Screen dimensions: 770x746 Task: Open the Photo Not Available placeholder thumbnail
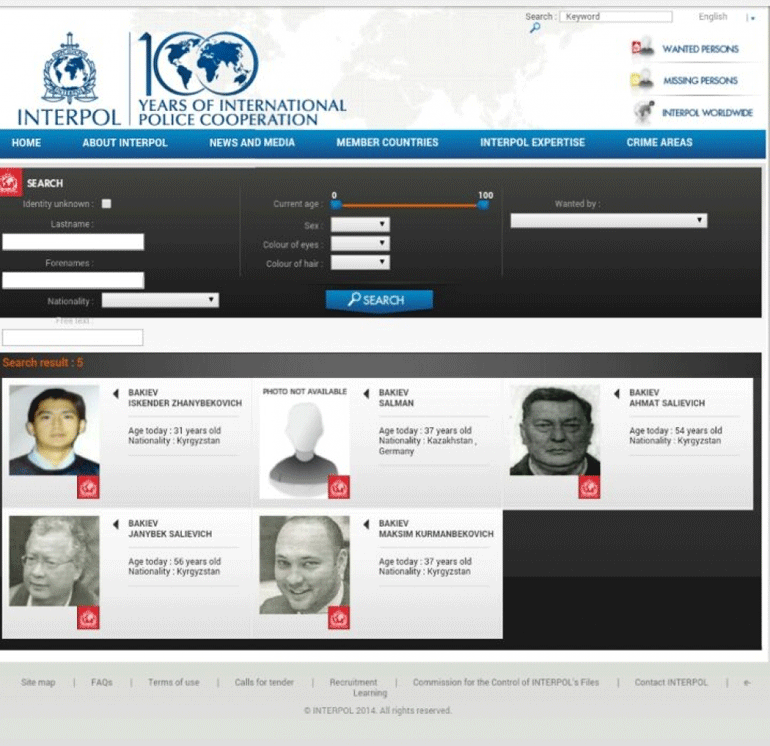coord(304,442)
